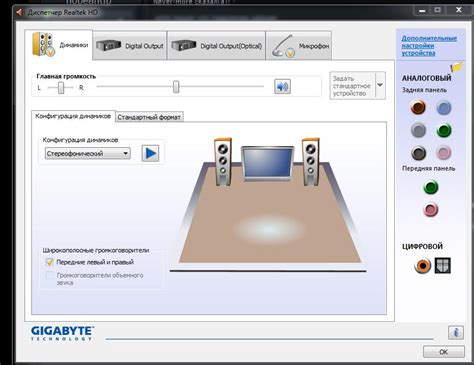Open the Стереофонический configuration dropdown
This screenshot has height=365, width=474.
(88, 153)
